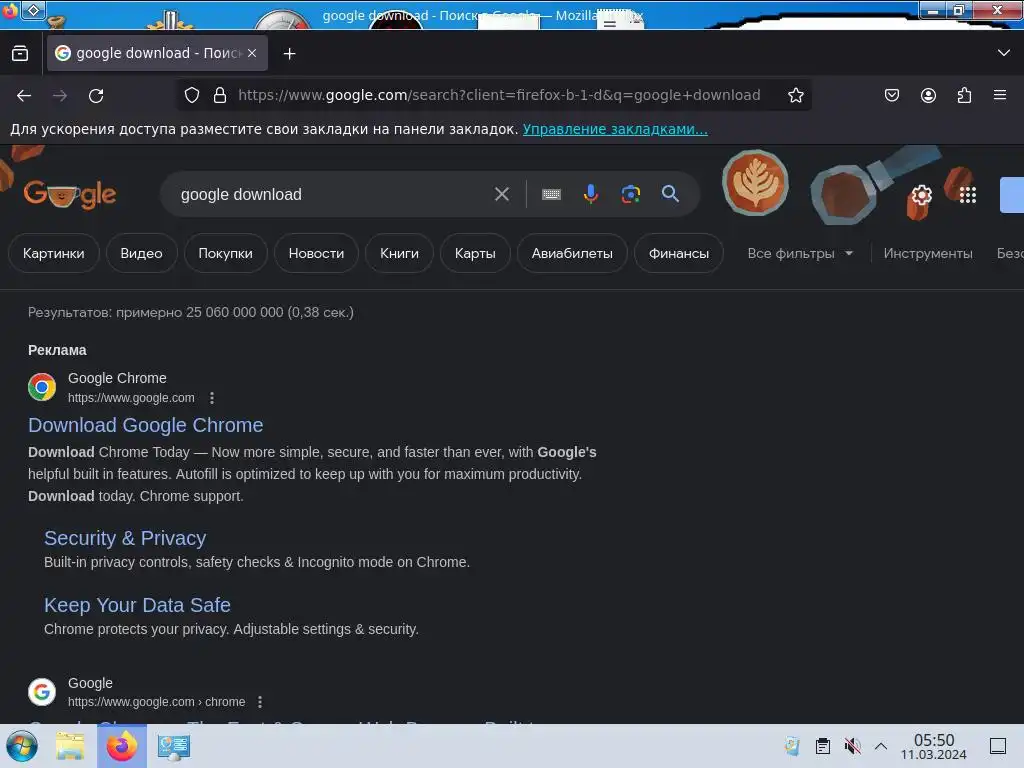Open the Firefox account icon
1024x768 pixels.
(x=928, y=95)
